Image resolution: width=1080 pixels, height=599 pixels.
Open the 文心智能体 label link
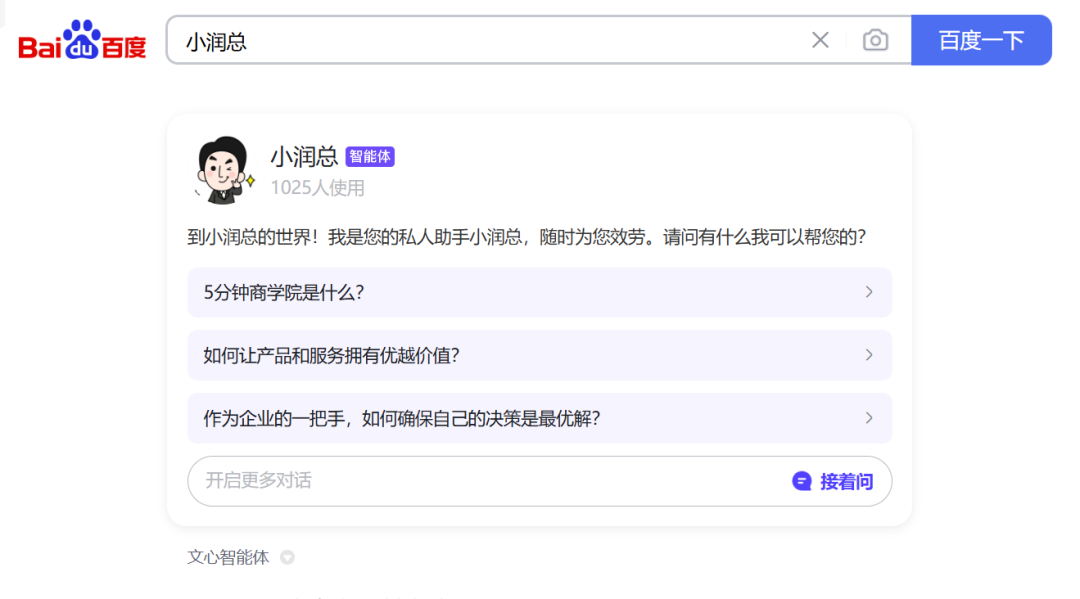point(228,557)
